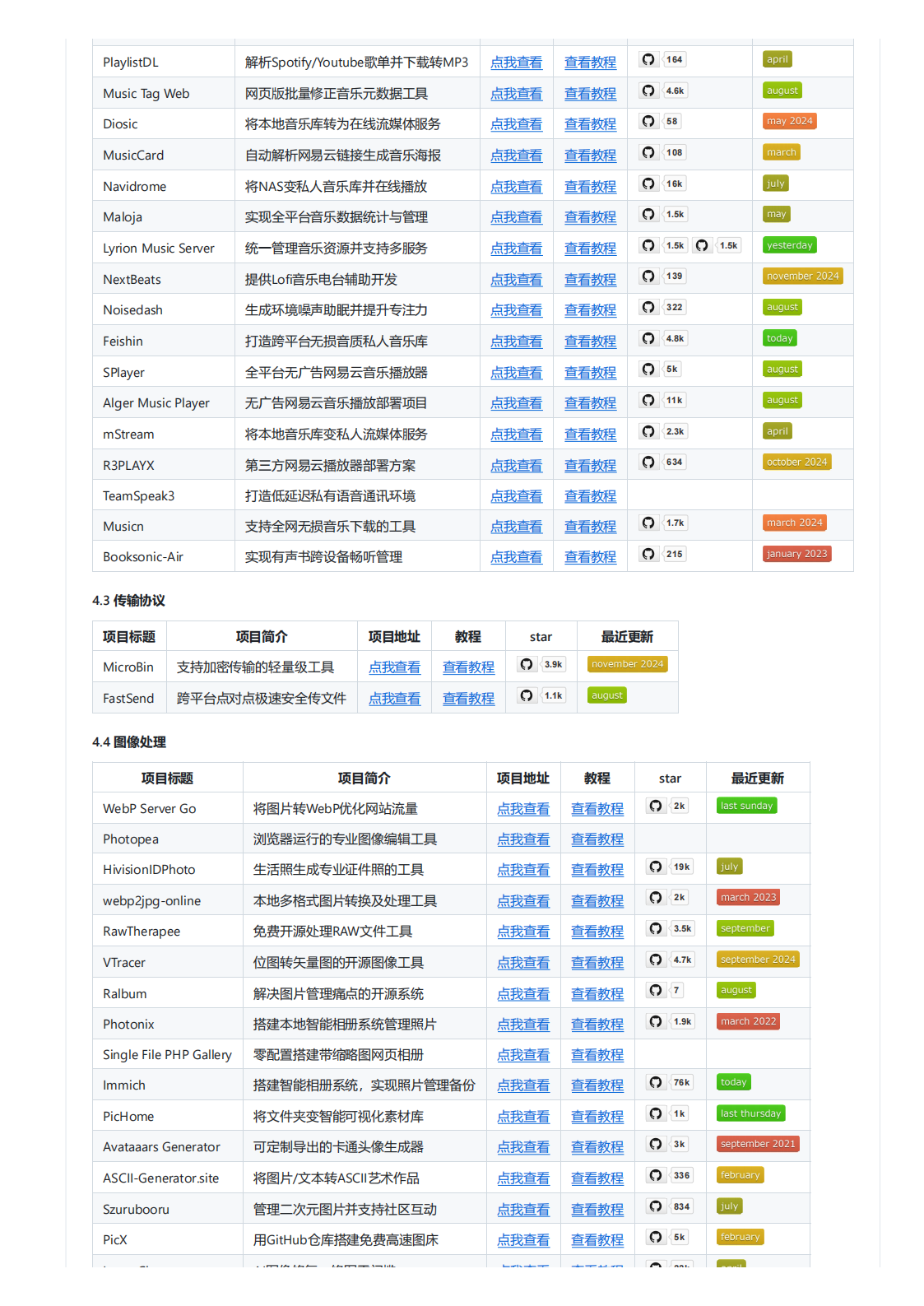Image resolution: width=924 pixels, height=1306 pixels.
Task: Click the 'last thursday' badge for PicHome
Action: pyautogui.click(x=750, y=1113)
